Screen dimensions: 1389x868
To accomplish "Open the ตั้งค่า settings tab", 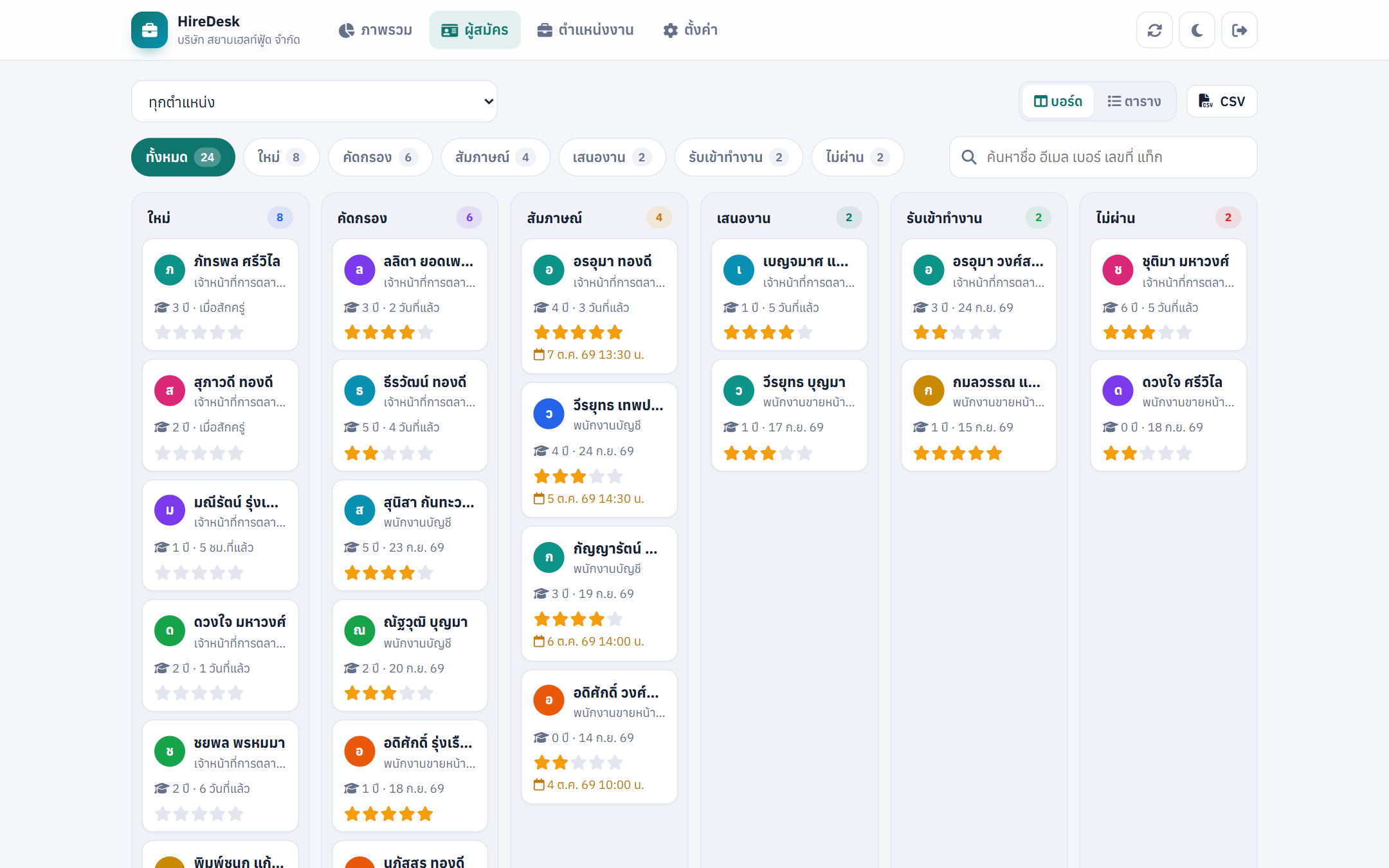I will (691, 30).
